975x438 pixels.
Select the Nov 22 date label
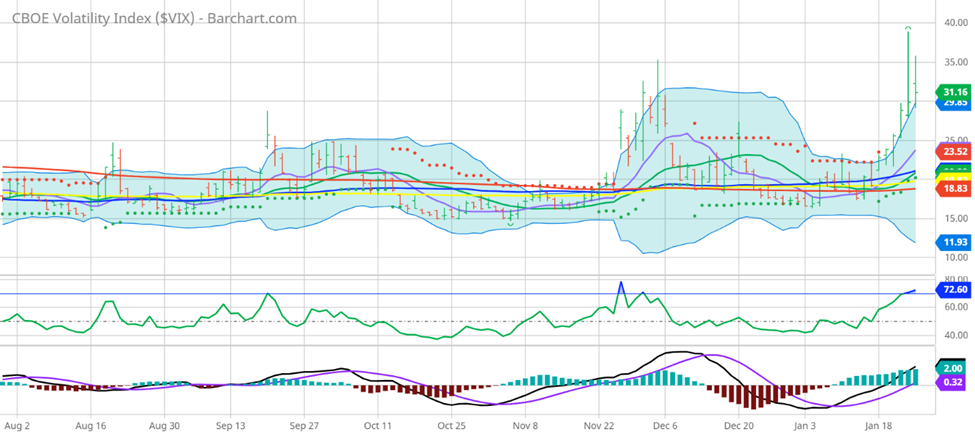[x=599, y=427]
